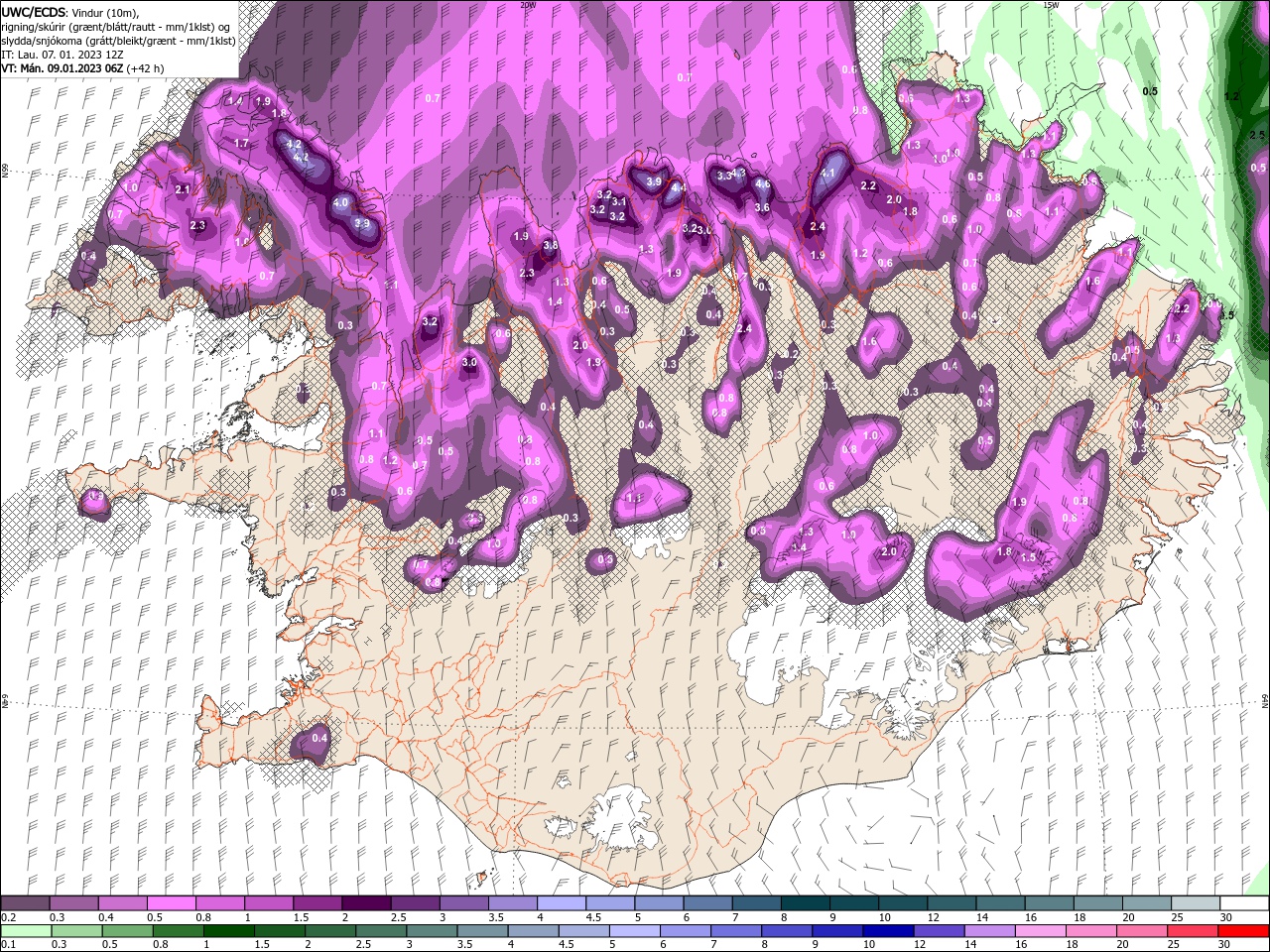Click the 4.4 snowfall value on map
Screen dimensions: 1270x952
pyautogui.click(x=679, y=186)
